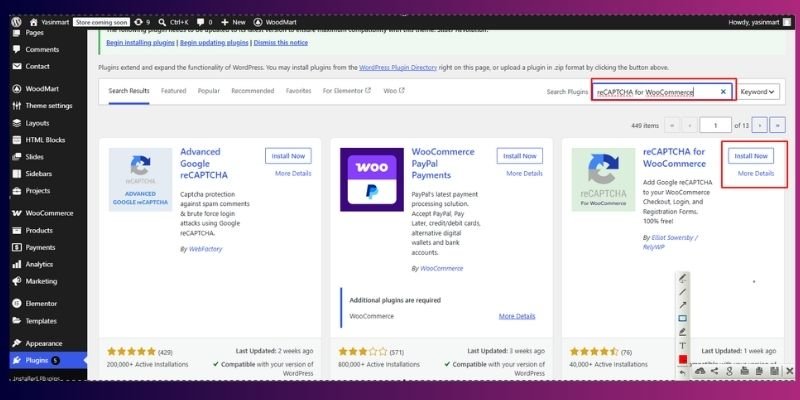Open the For Elementor tab
800x400 pixels.
point(346,91)
